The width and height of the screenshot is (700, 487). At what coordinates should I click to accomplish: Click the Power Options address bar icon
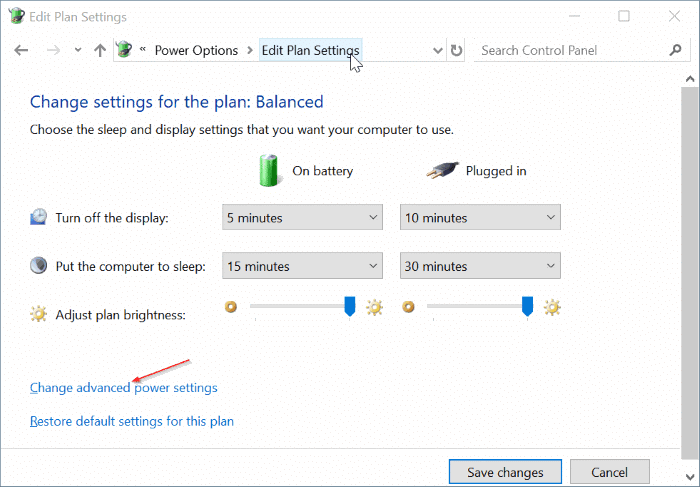pos(124,50)
